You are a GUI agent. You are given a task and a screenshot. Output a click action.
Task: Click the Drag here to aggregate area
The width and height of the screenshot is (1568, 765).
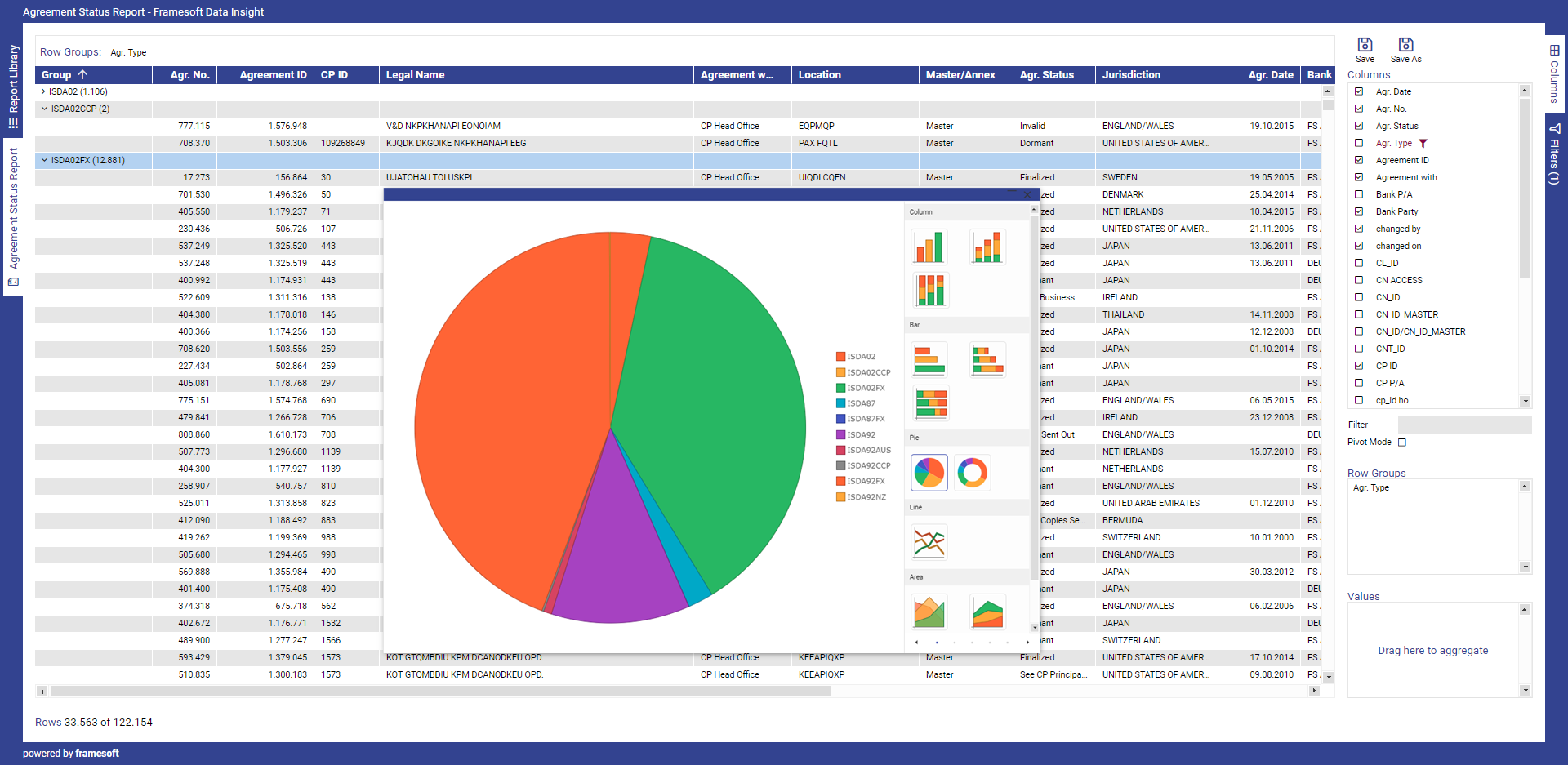click(1432, 651)
